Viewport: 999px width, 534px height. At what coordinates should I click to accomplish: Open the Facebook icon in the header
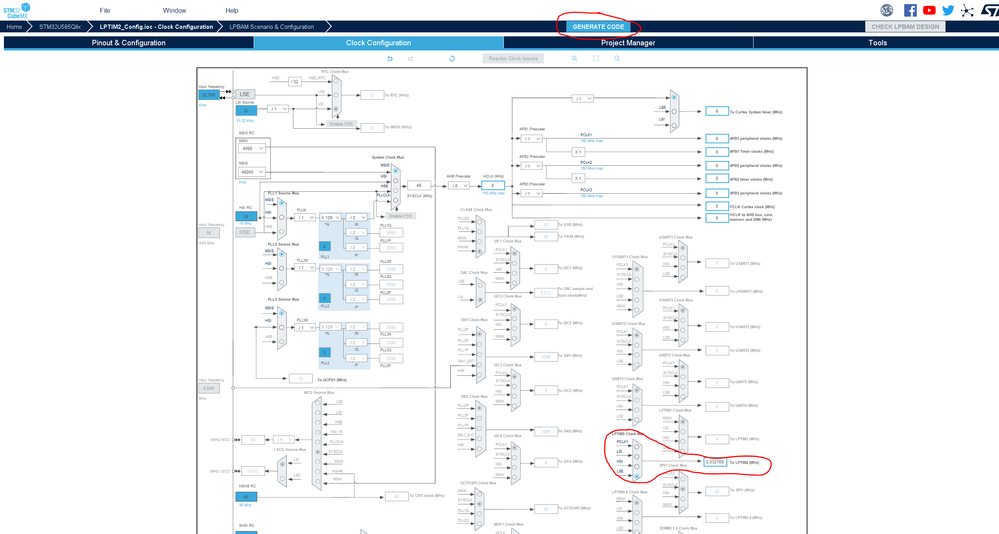[x=910, y=10]
